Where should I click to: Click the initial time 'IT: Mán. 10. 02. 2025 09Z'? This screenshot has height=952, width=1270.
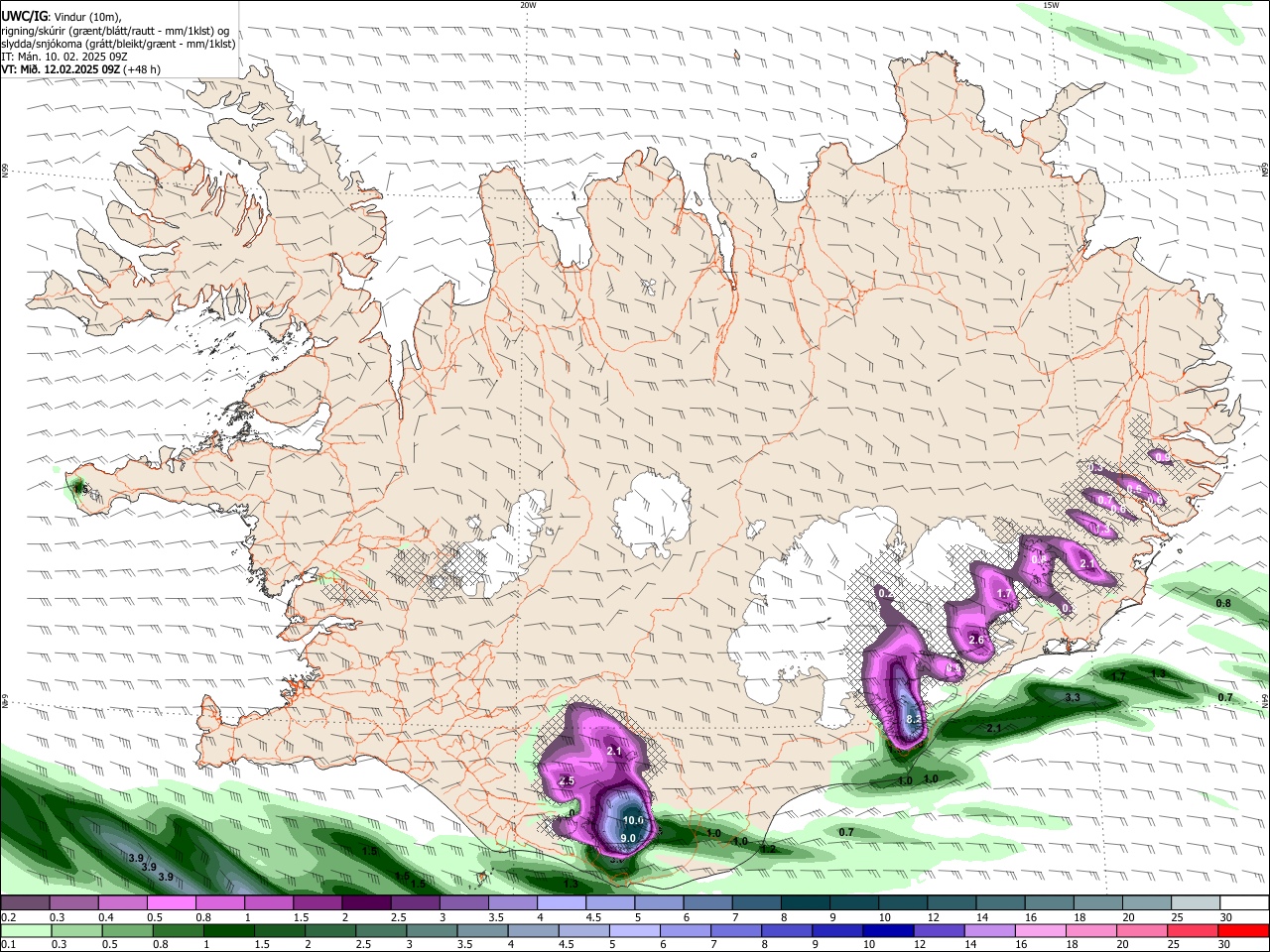coord(64,57)
